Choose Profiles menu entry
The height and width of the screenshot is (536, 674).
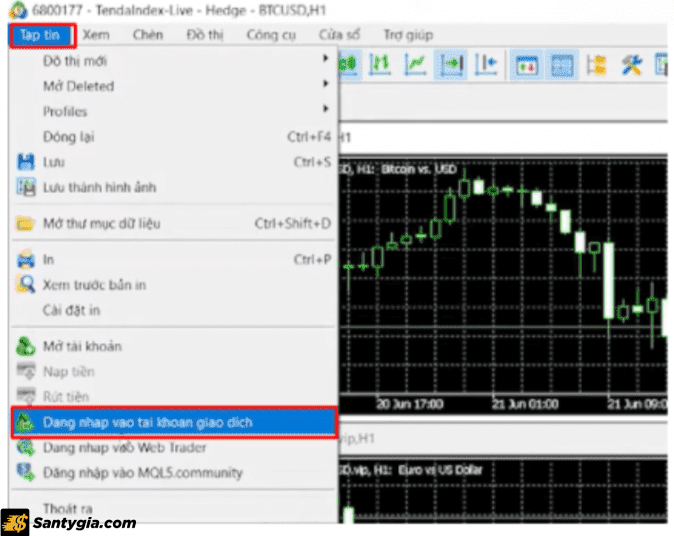click(x=172, y=111)
